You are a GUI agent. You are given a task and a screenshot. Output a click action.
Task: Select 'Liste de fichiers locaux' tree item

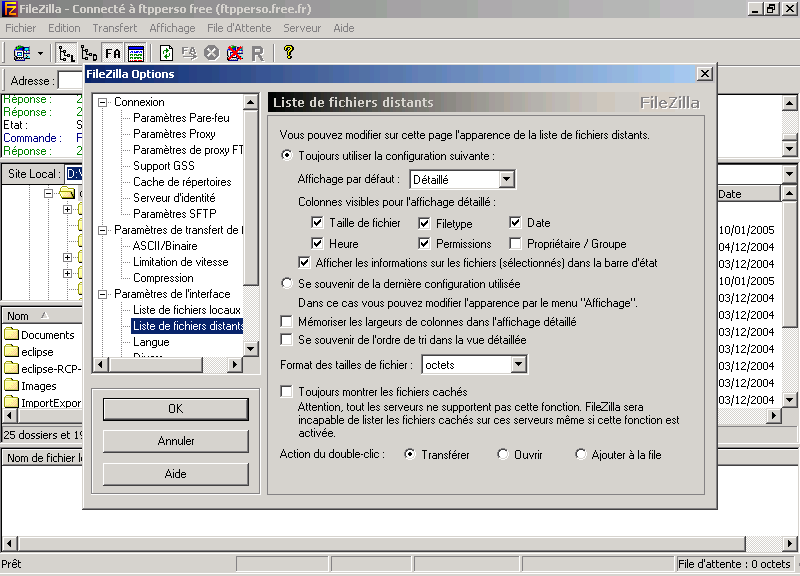(x=187, y=310)
